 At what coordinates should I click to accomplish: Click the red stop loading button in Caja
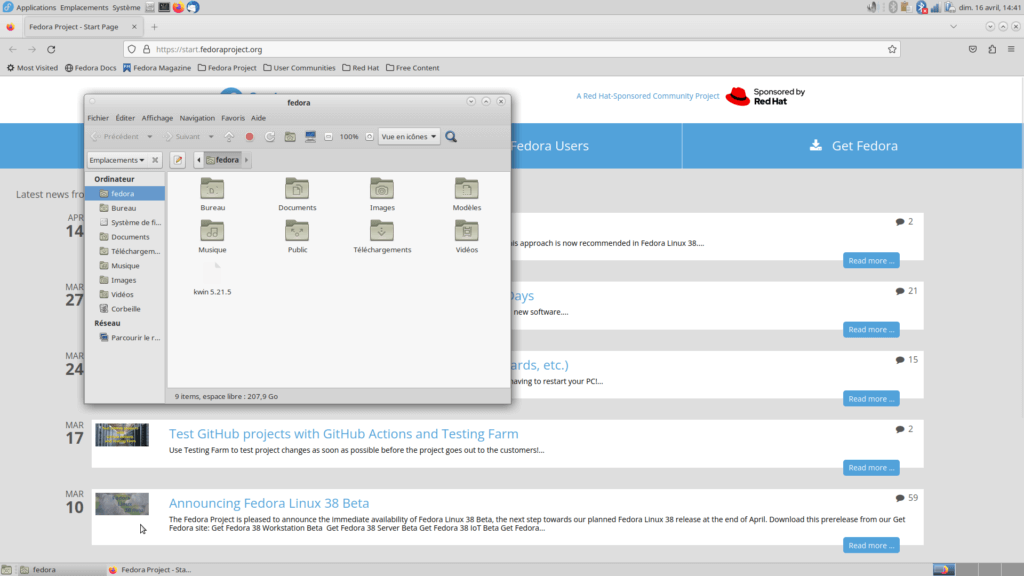point(249,136)
